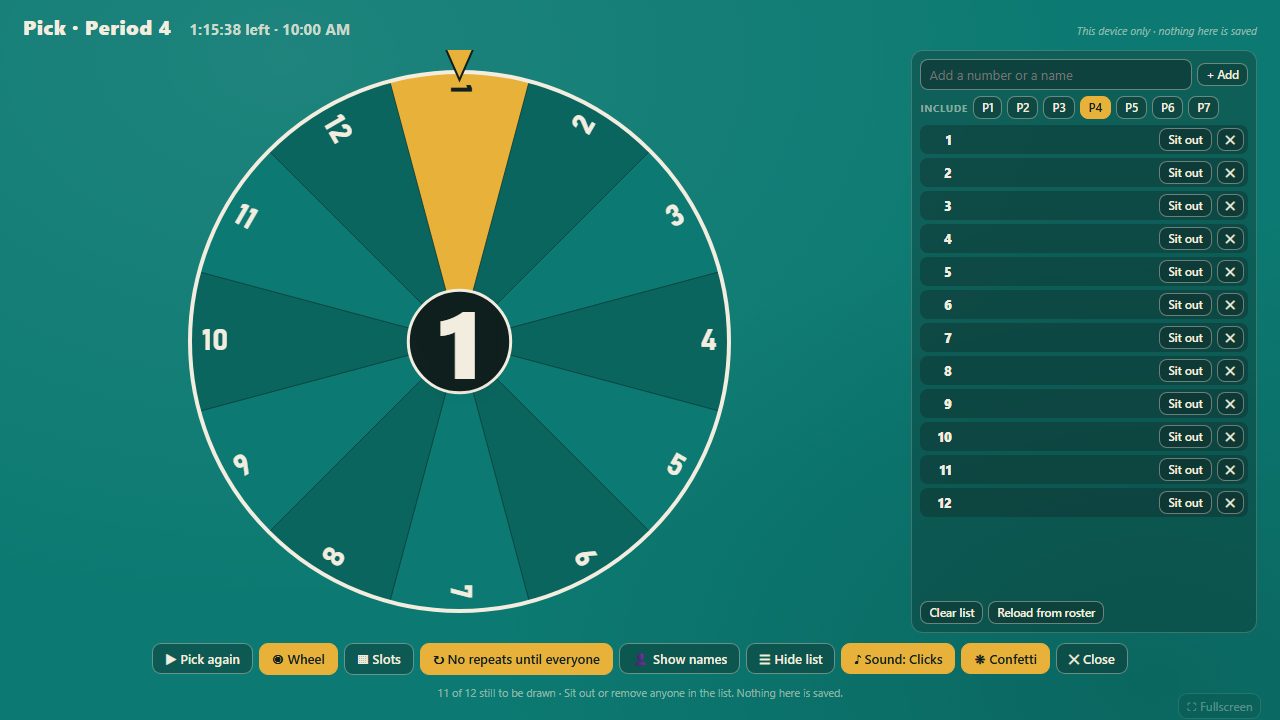1280x720 pixels.
Task: Sit out entry 9
Action: (x=1185, y=404)
